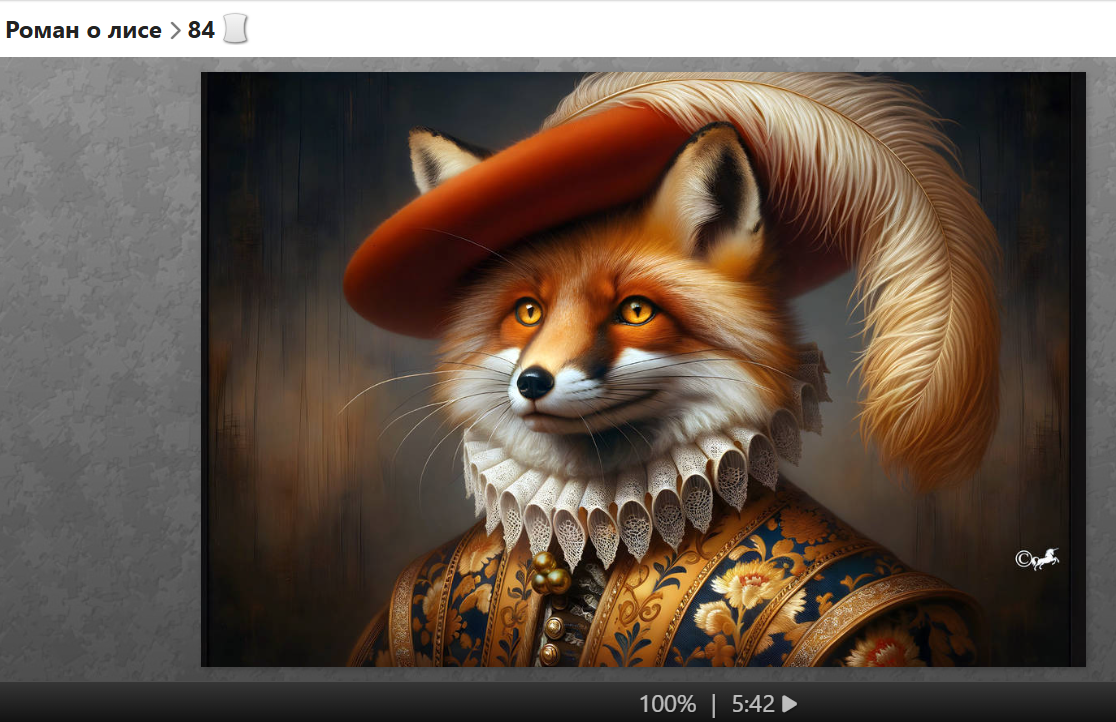Image resolution: width=1116 pixels, height=722 pixels.
Task: Open the "Роман о лисе" breadcrumb link
Action: [x=83, y=30]
